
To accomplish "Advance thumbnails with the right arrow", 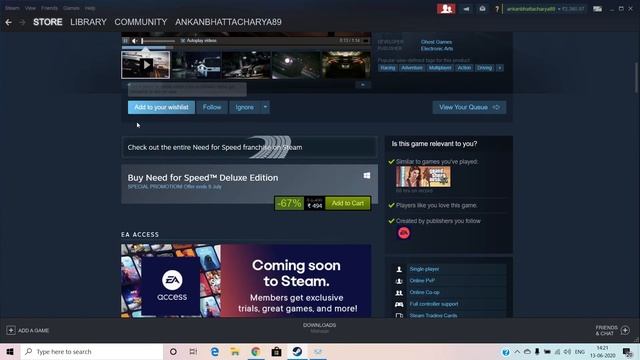I will 362,85.
